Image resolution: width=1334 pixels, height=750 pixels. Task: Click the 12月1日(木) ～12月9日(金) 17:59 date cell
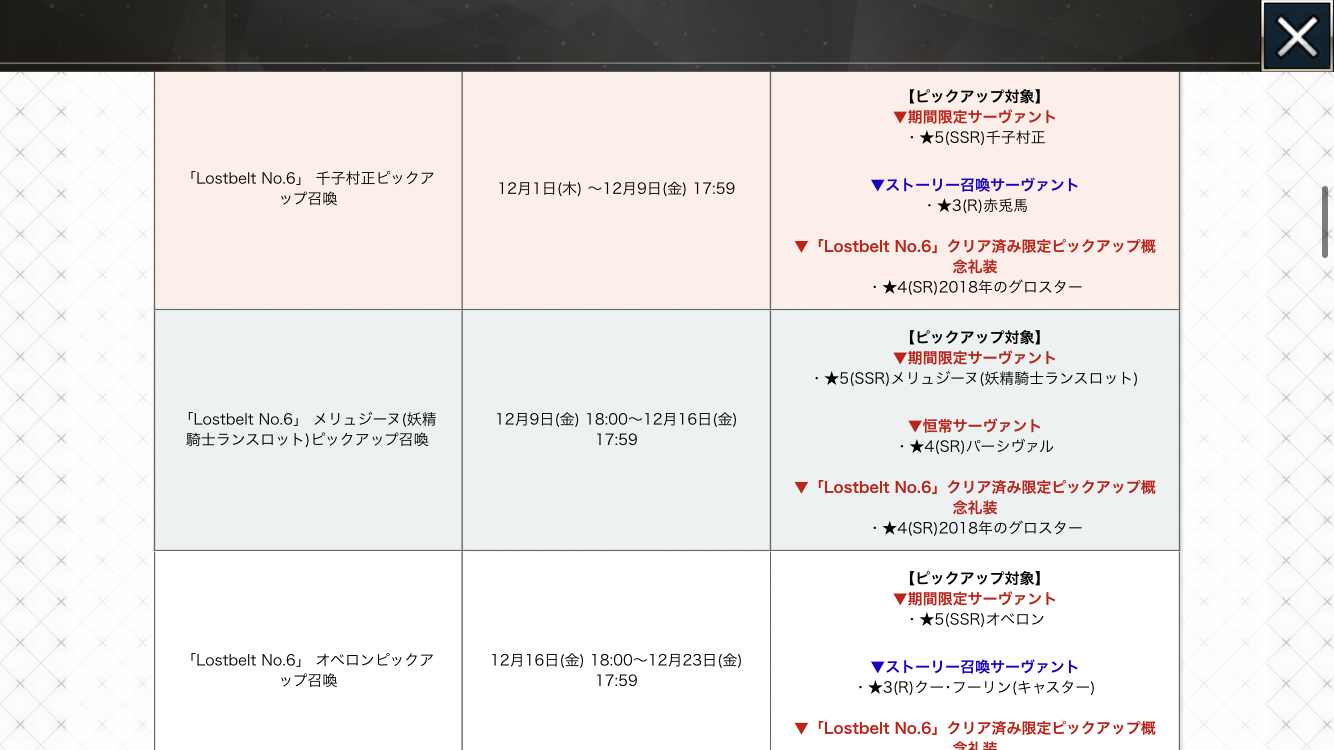pyautogui.click(x=616, y=188)
